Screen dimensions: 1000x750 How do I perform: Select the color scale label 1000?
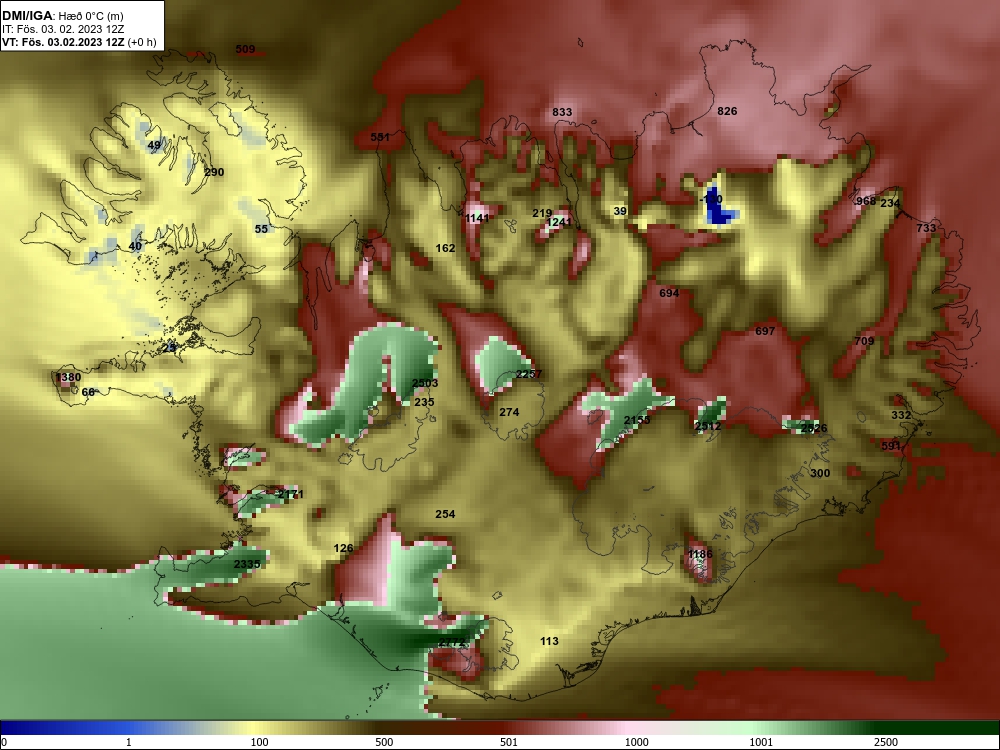coord(636,742)
